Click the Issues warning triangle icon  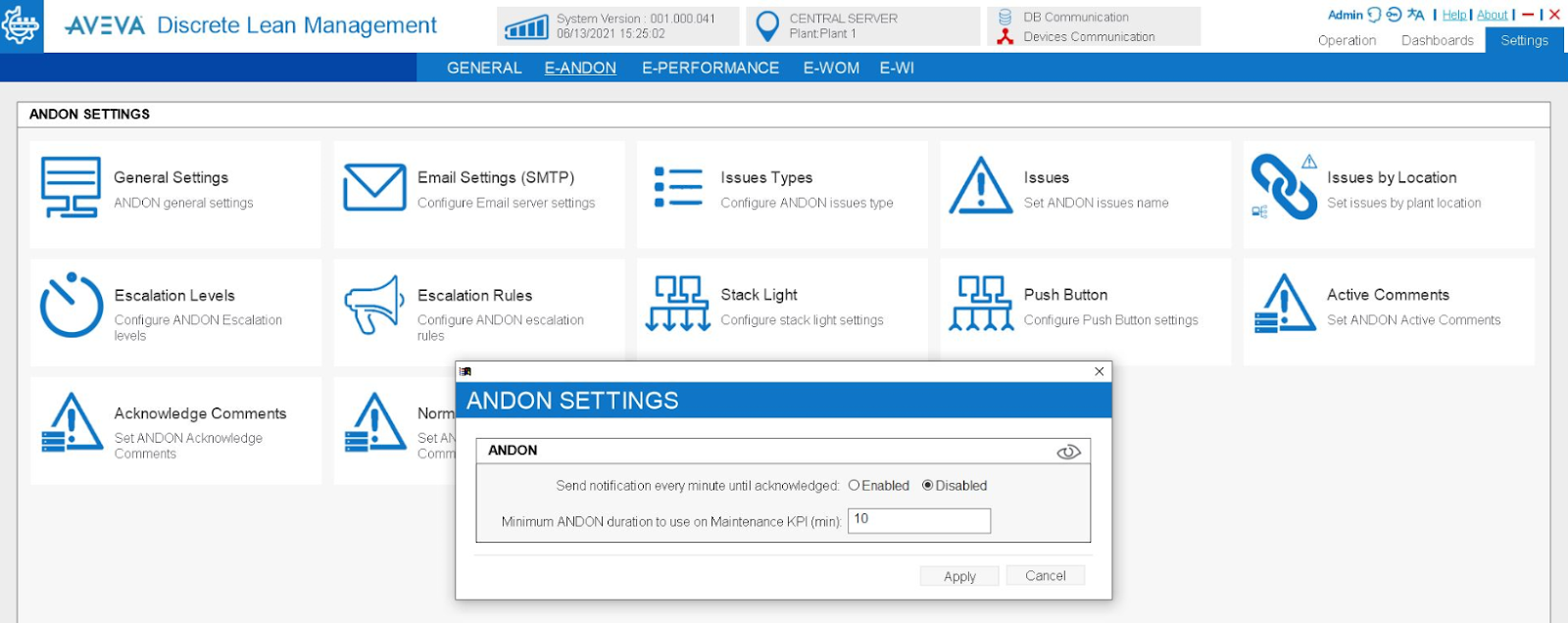[x=980, y=186]
